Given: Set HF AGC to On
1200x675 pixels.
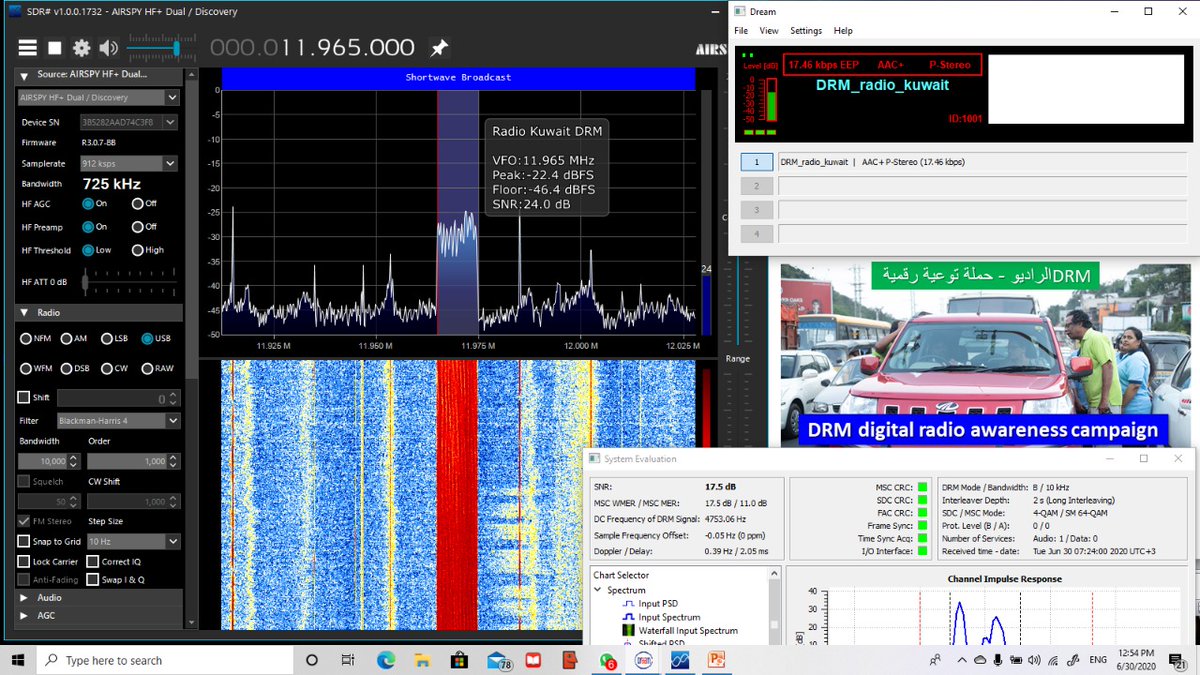Looking at the screenshot, I should pyautogui.click(x=88, y=203).
